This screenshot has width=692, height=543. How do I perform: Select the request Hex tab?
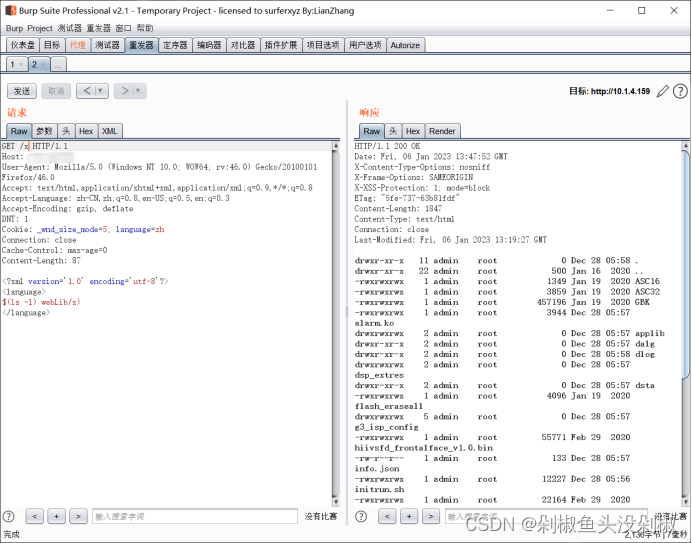click(x=86, y=131)
